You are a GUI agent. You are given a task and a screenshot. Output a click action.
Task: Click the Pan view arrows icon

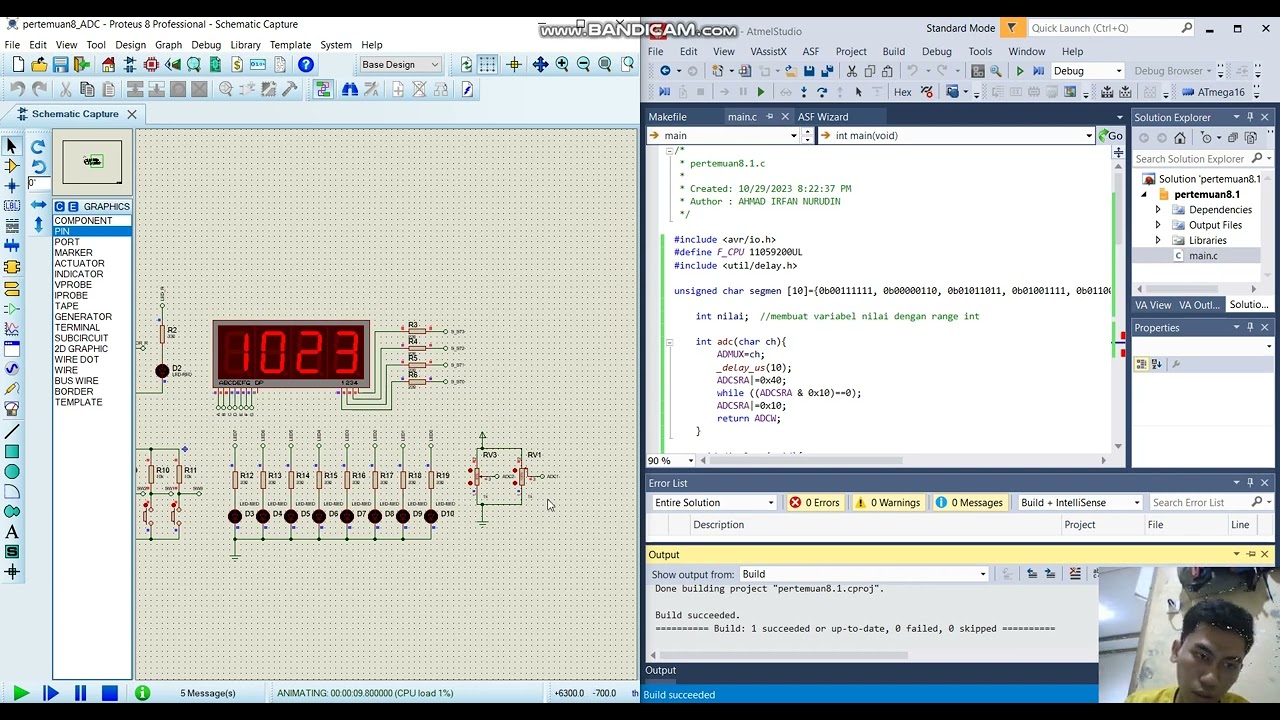coord(540,65)
